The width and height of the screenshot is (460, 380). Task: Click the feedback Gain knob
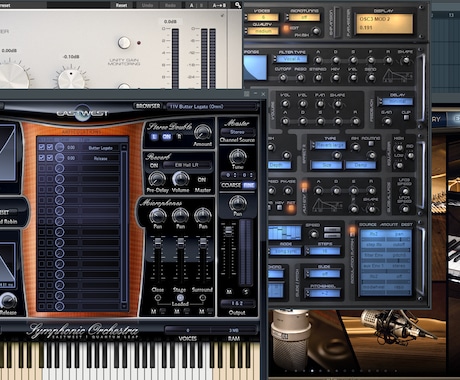387,121
